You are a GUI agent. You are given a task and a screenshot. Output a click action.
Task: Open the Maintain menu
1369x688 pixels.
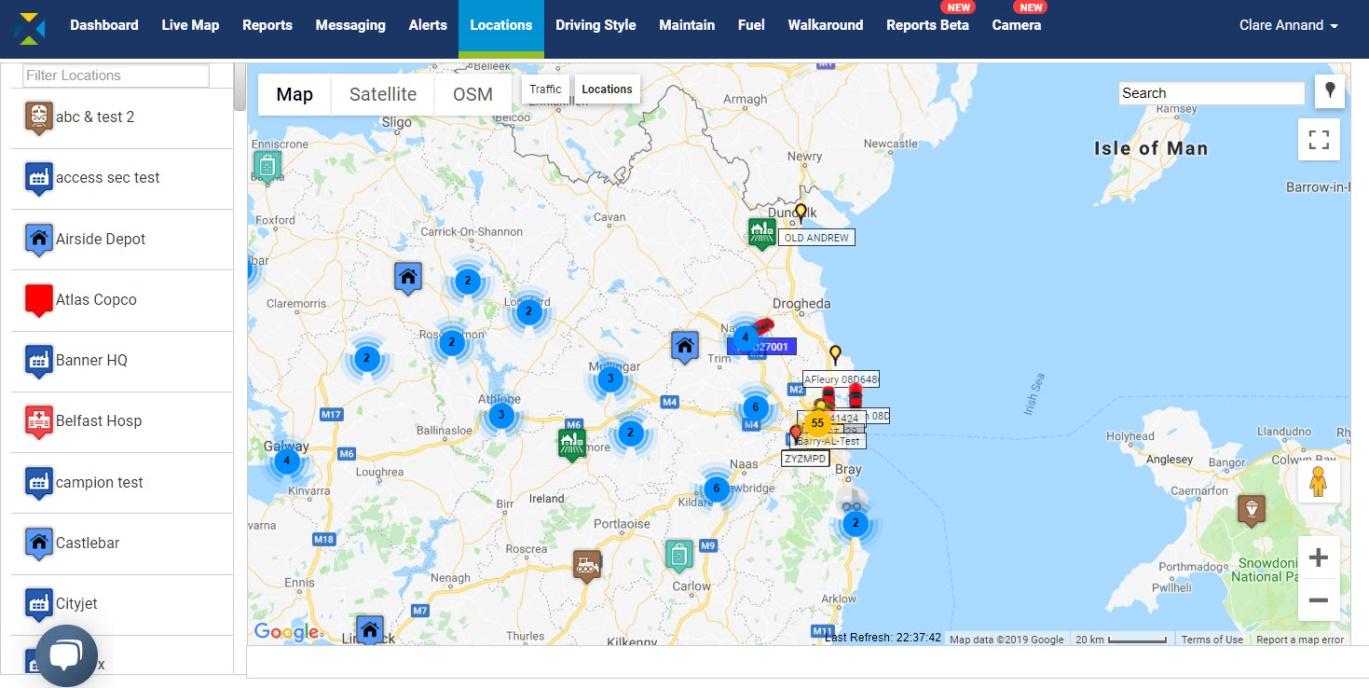(x=687, y=25)
